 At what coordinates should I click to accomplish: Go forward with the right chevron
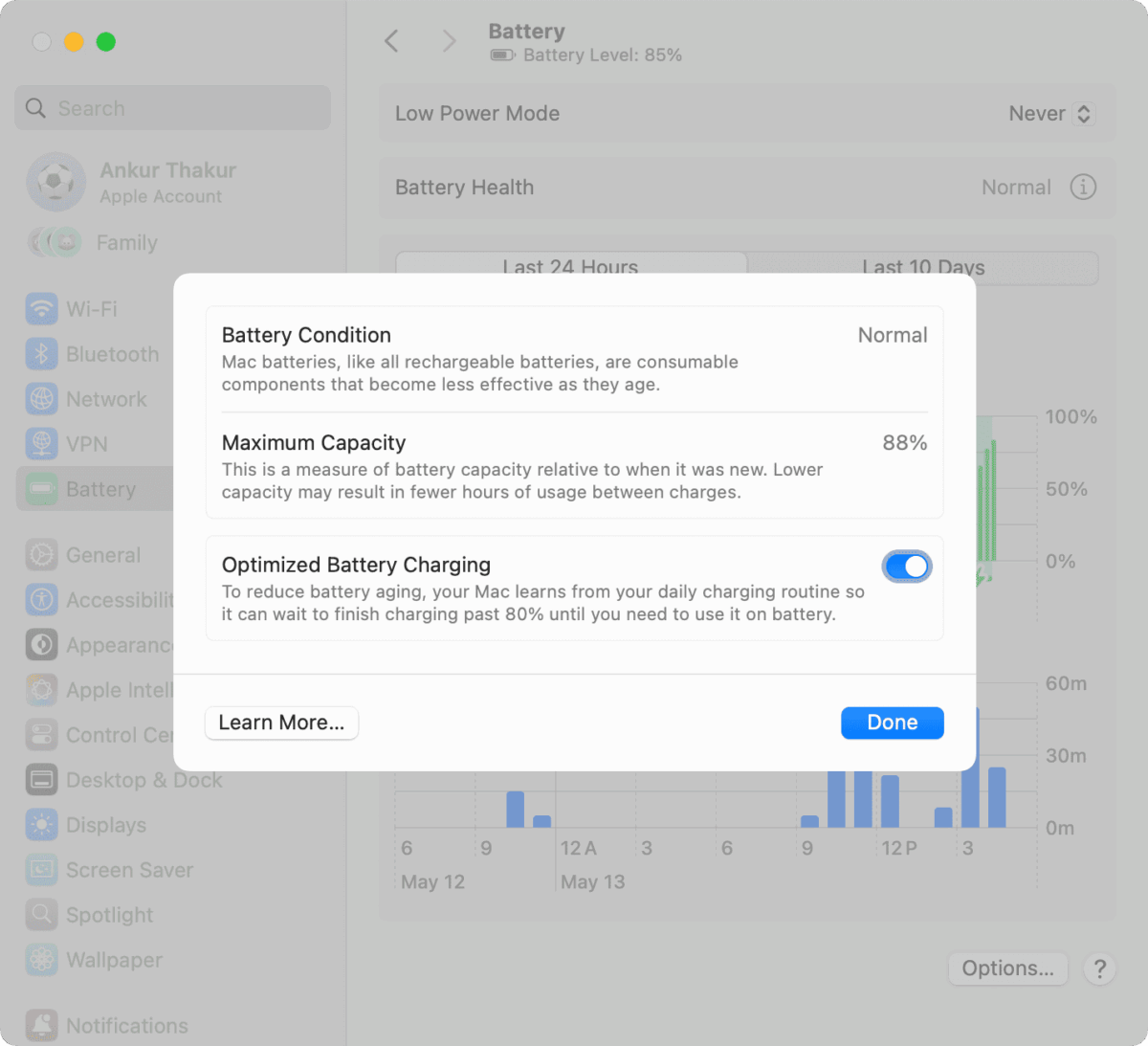(449, 41)
